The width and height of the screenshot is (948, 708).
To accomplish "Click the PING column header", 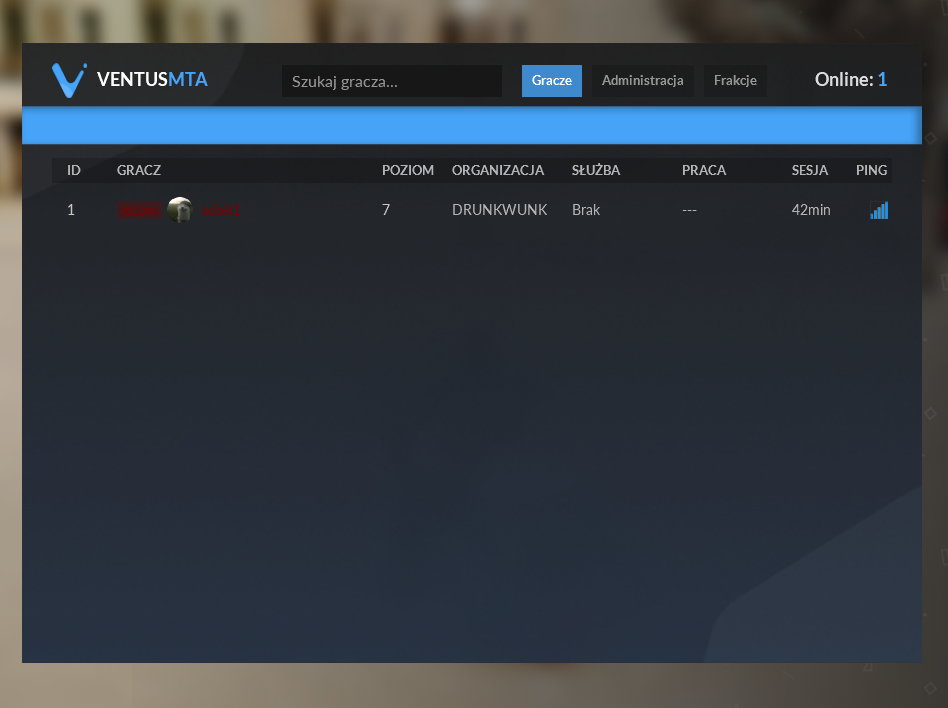I will [871, 170].
